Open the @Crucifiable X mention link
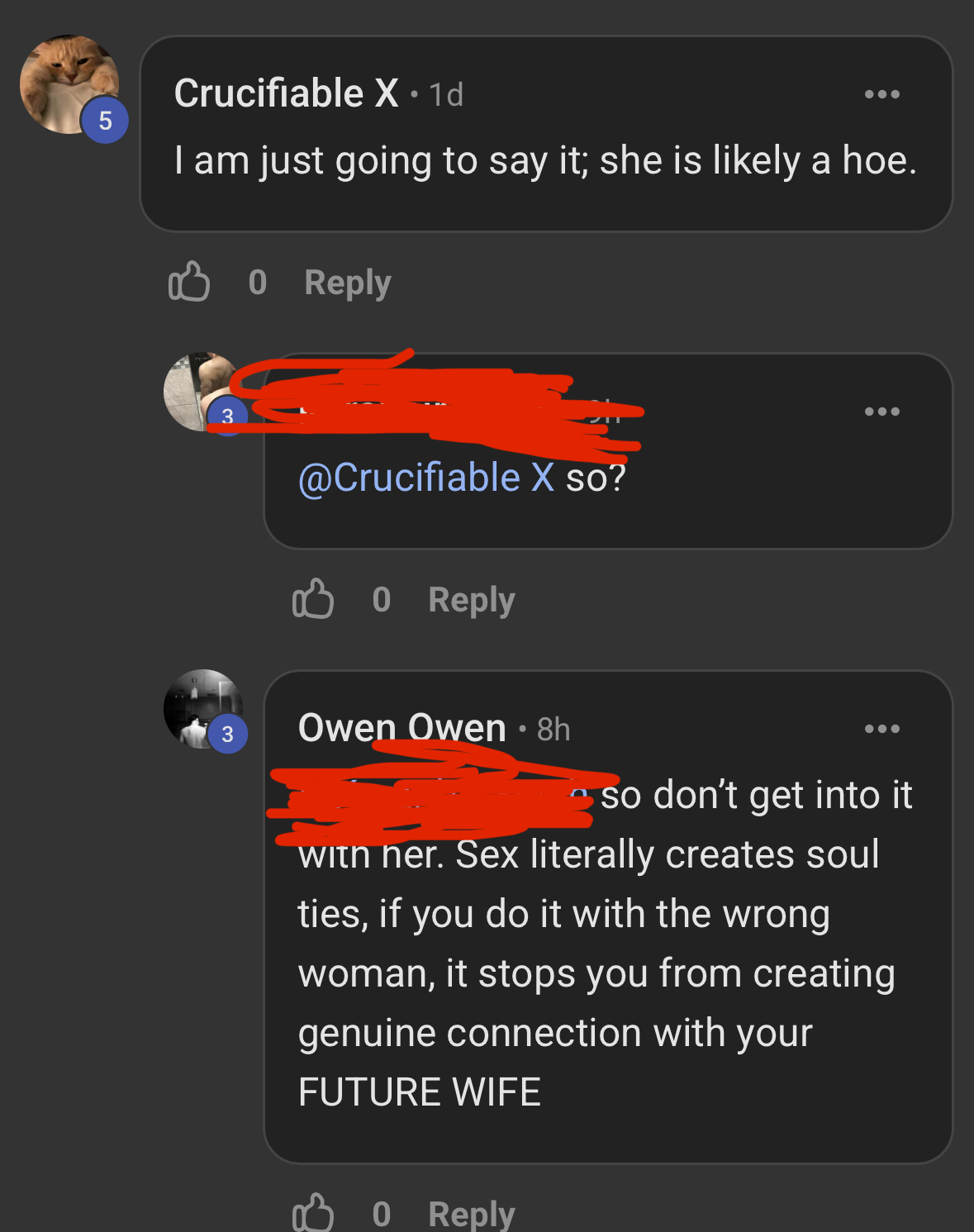This screenshot has height=1232, width=974. coord(426,478)
